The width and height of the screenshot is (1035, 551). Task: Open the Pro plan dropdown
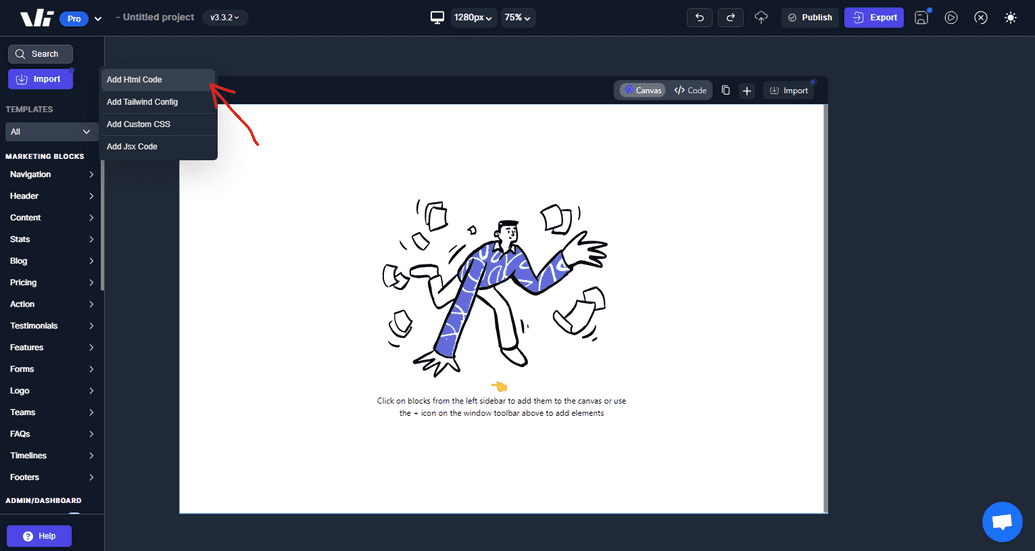[x=81, y=18]
